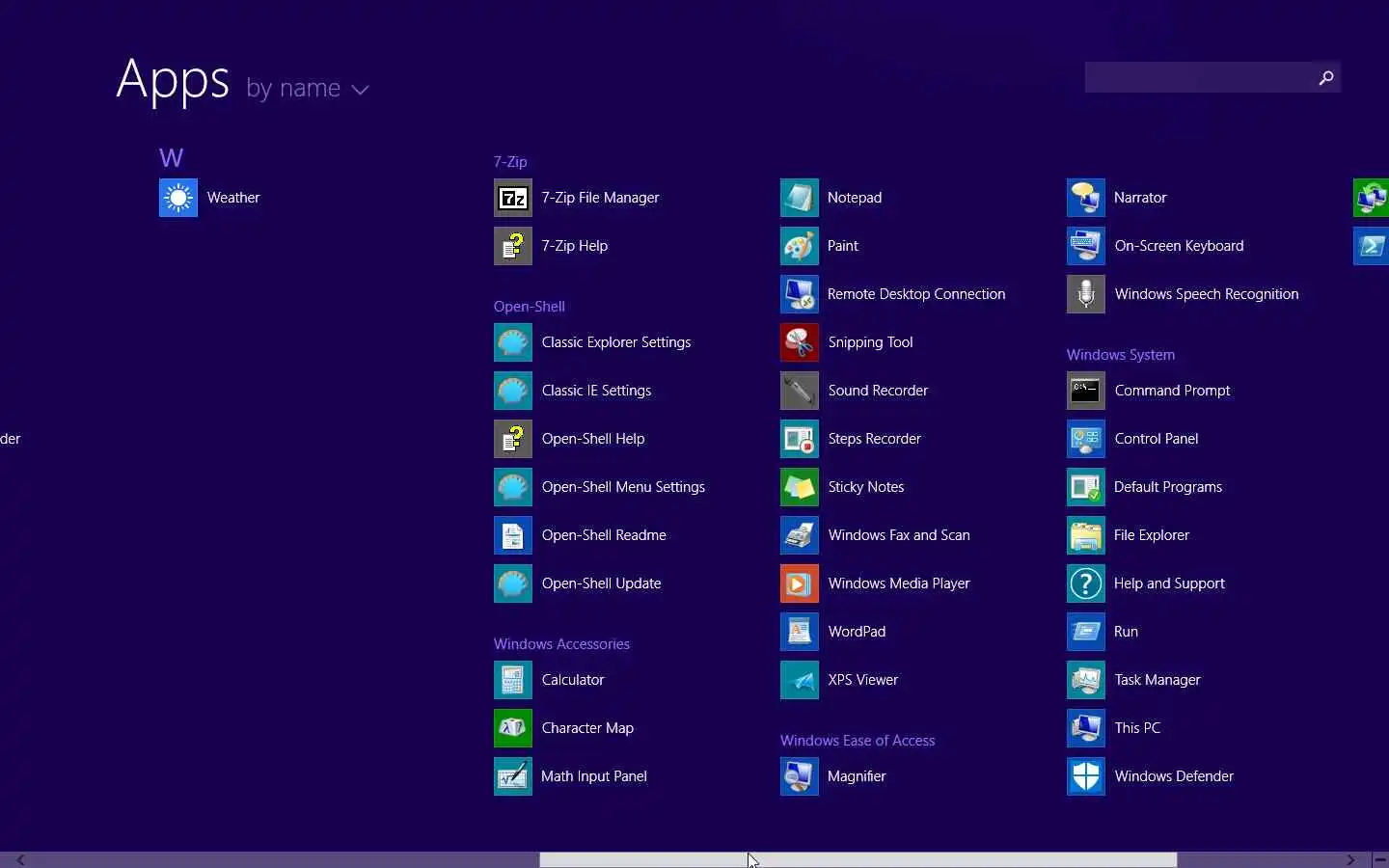Expand the 'by name' sort dropdown

pos(308,89)
